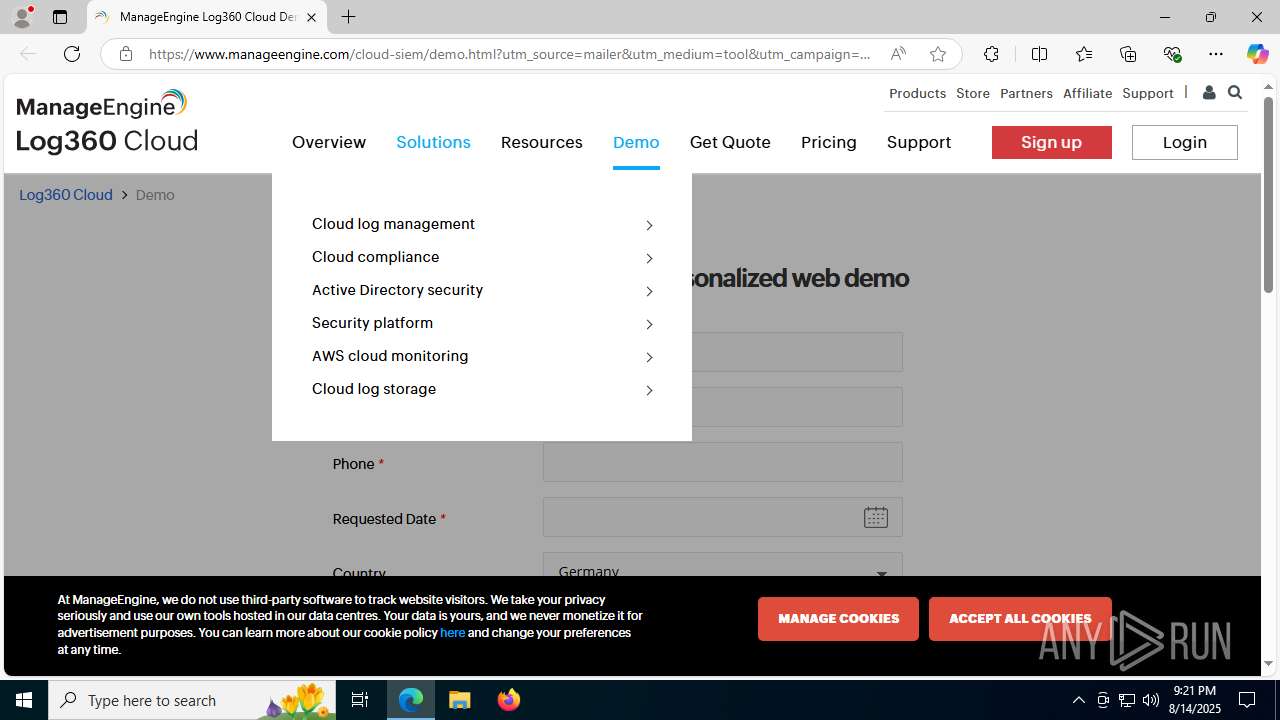
Task: Accept all cookies
Action: click(x=1020, y=618)
